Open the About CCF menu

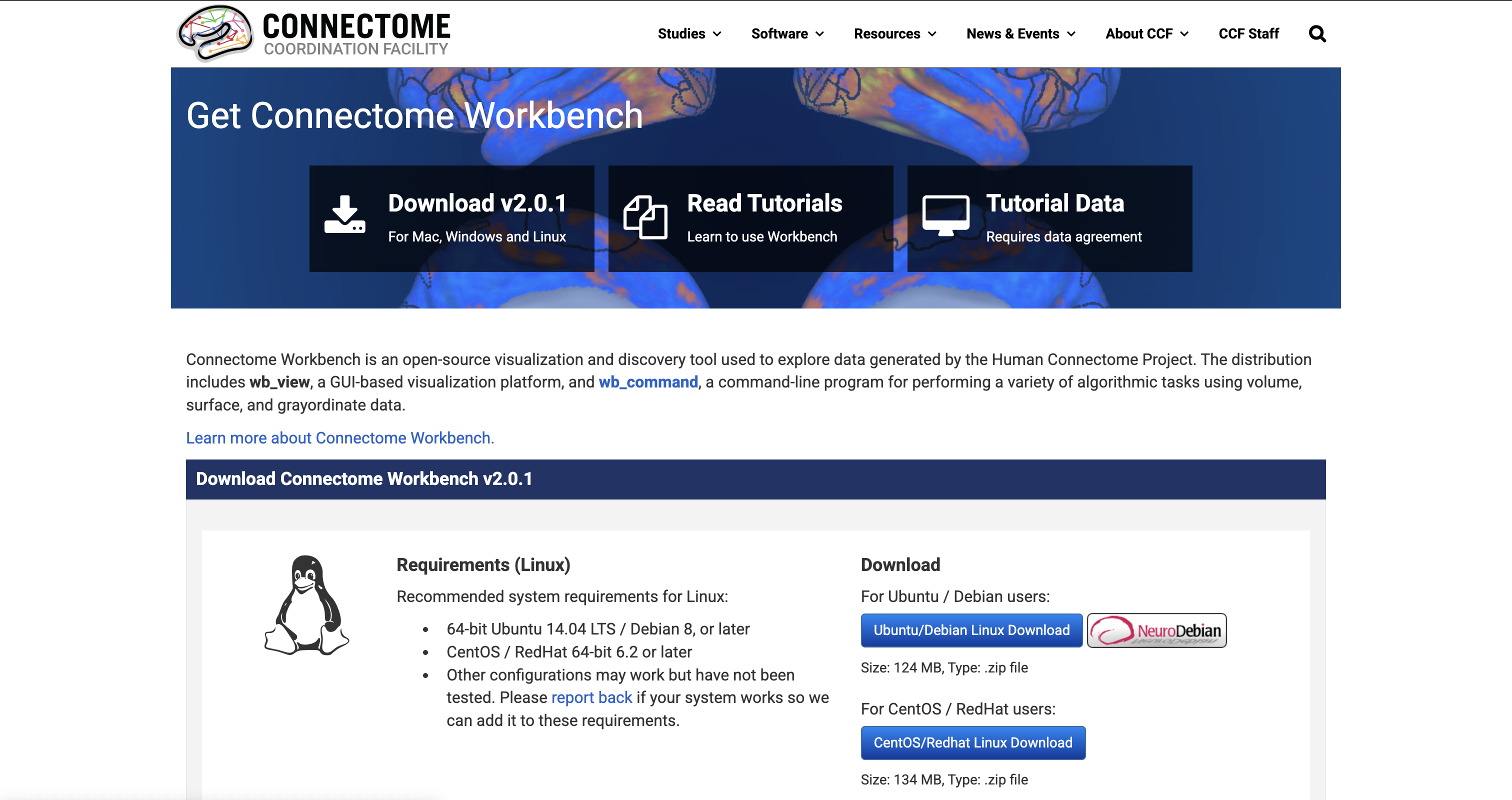(1146, 34)
